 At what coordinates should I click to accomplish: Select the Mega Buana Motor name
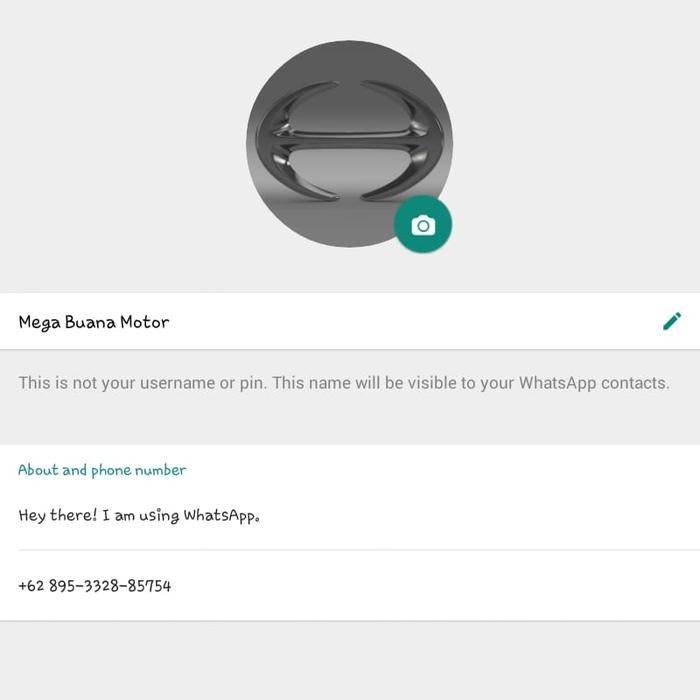(x=94, y=322)
